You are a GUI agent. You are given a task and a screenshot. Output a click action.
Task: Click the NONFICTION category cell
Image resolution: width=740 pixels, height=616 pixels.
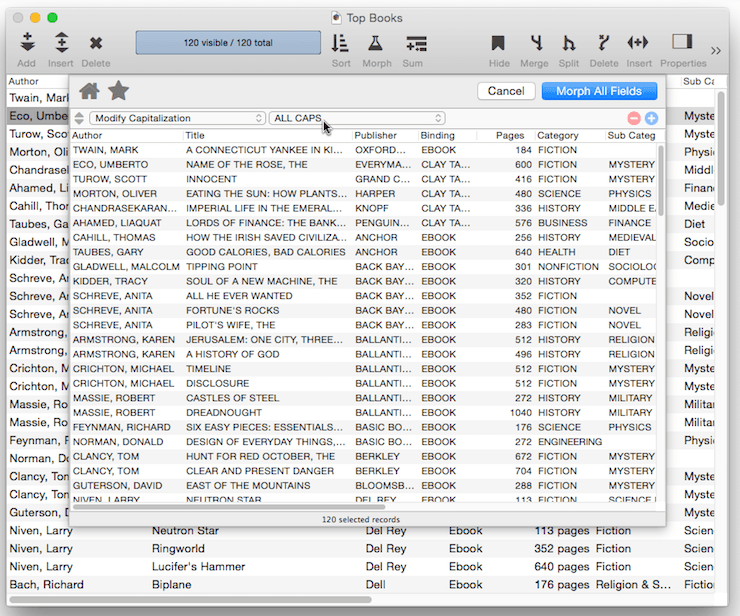click(x=568, y=267)
